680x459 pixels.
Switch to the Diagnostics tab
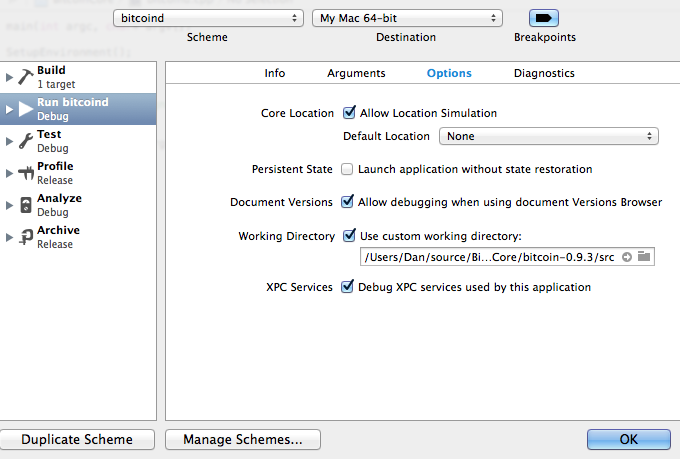pyautogui.click(x=544, y=73)
